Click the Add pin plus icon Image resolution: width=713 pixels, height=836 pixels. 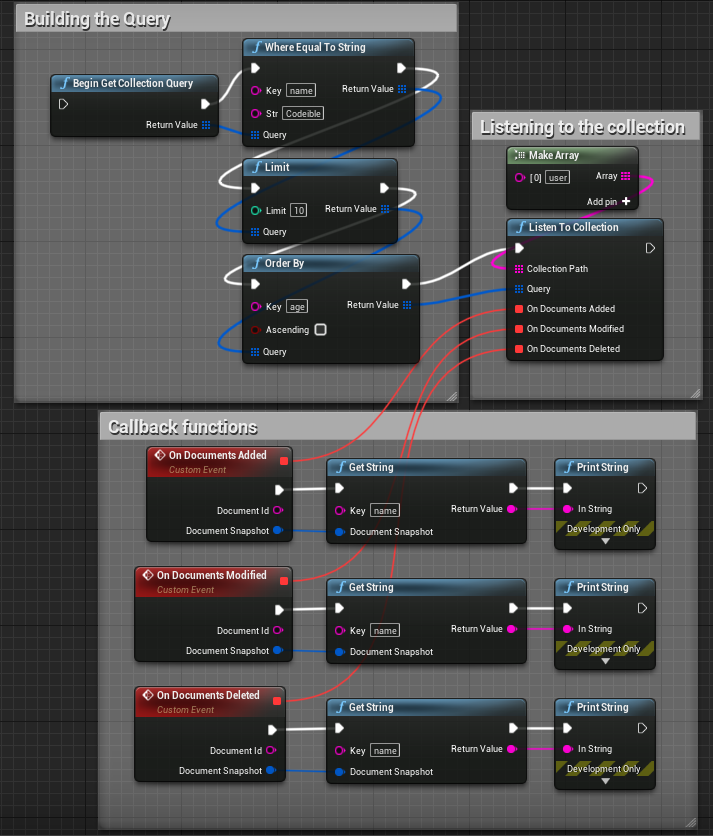pyautogui.click(x=626, y=201)
